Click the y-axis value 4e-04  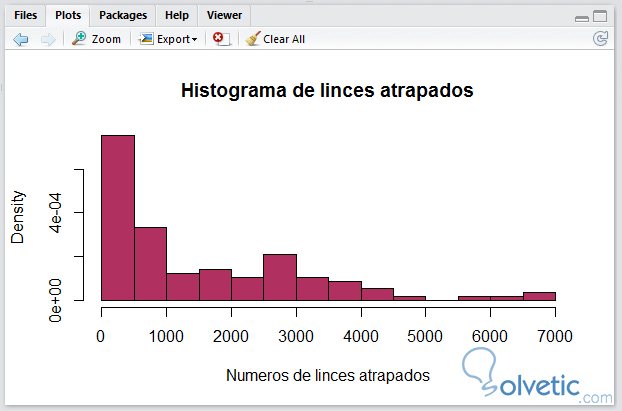pos(55,213)
